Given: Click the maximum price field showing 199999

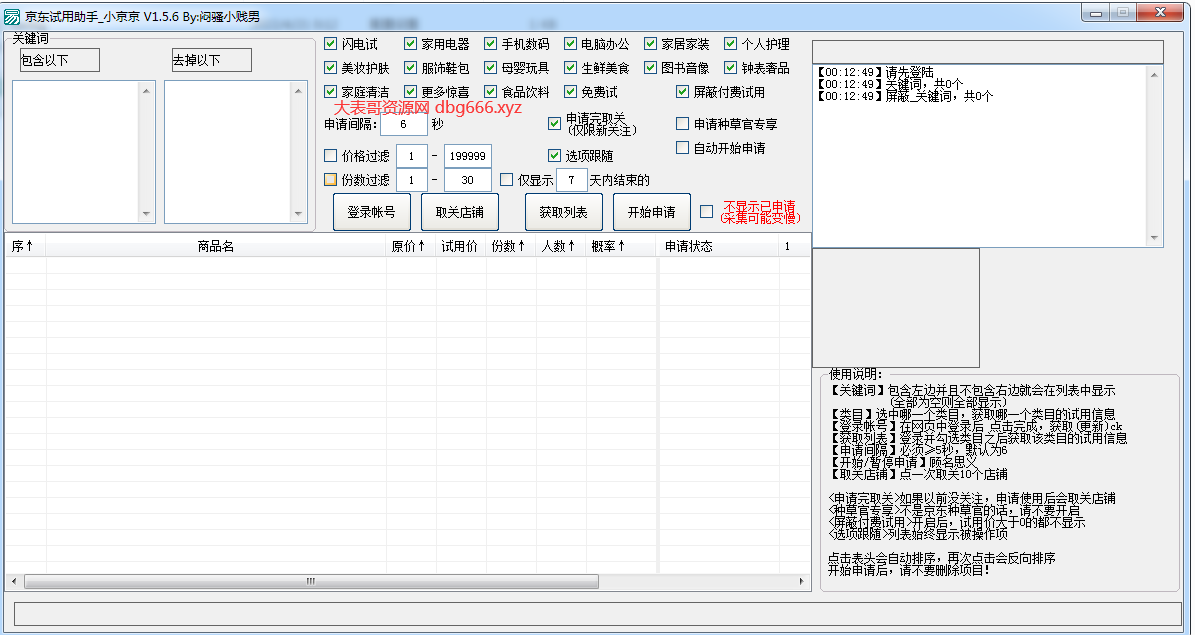Looking at the screenshot, I should 467,156.
